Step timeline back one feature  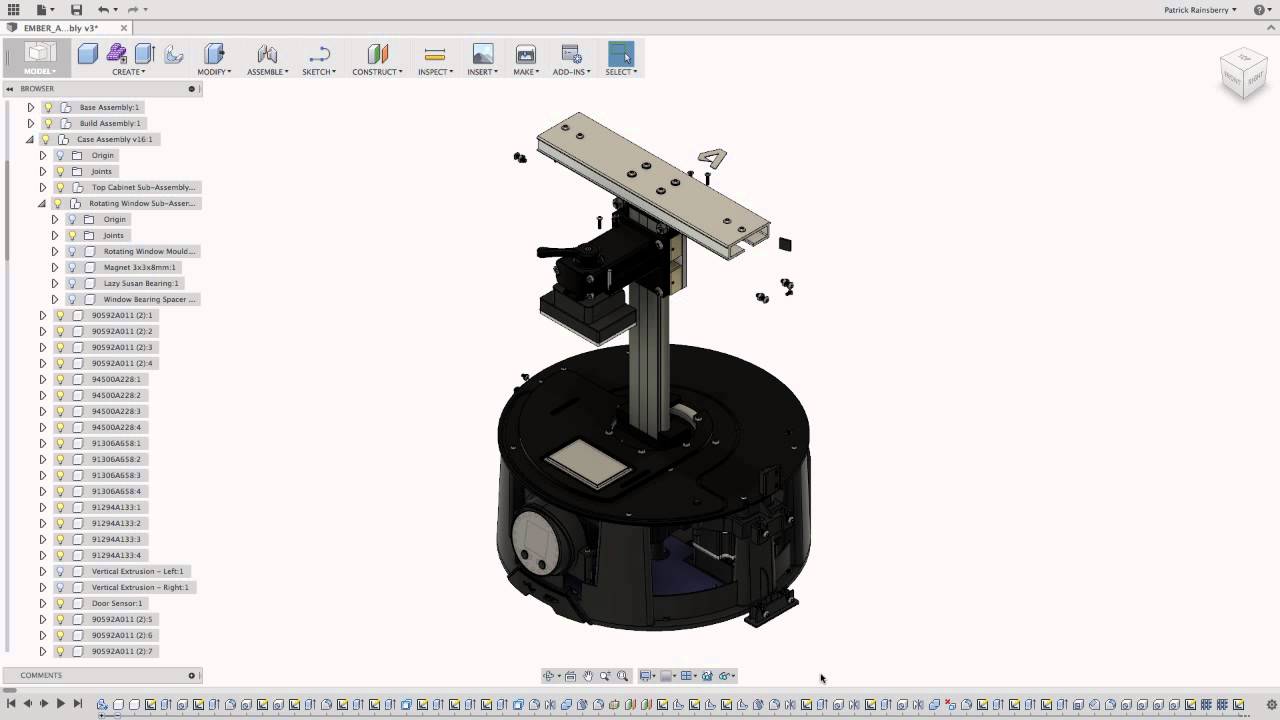click(x=27, y=704)
